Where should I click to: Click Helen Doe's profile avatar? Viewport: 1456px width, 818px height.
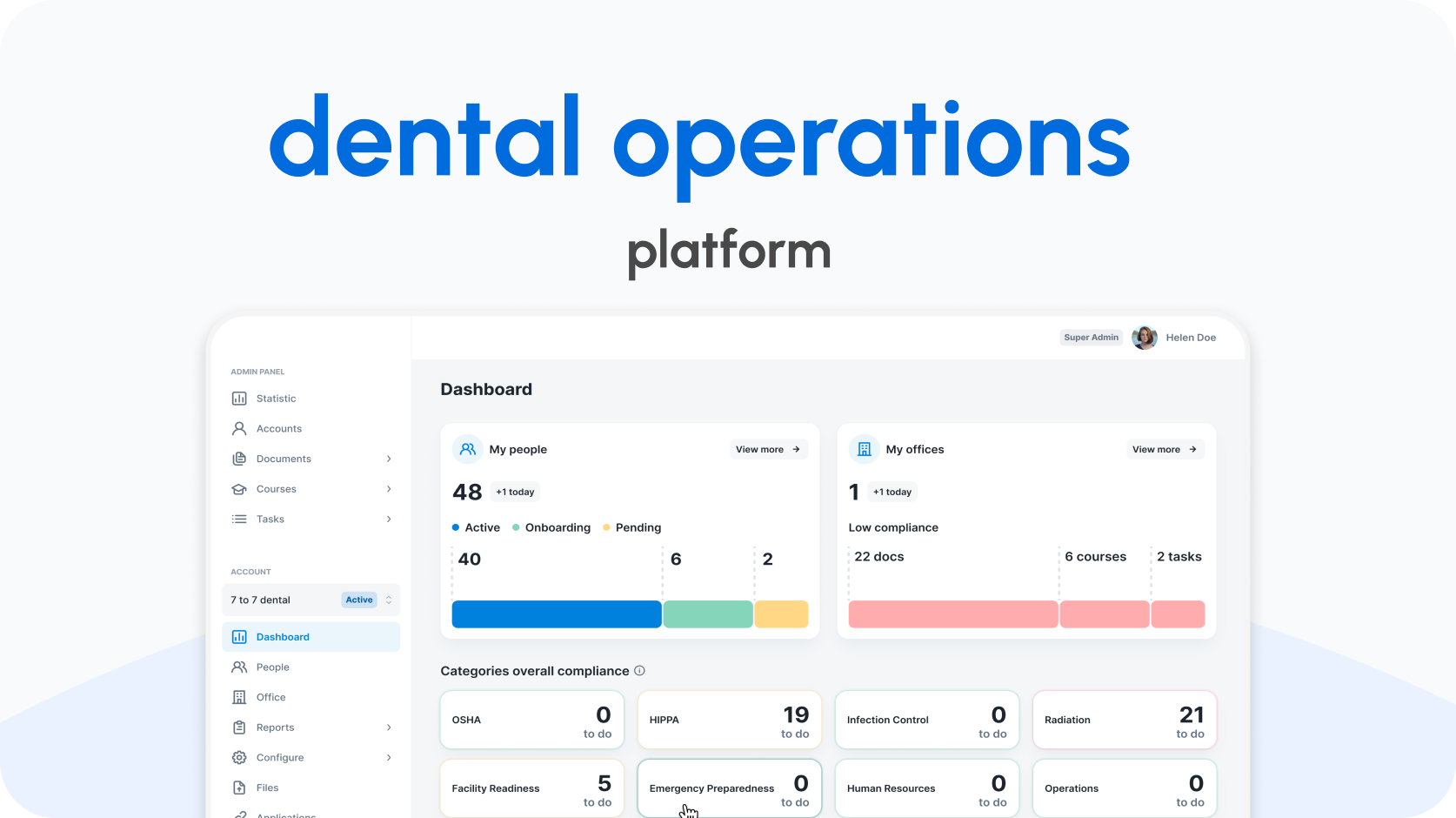click(1144, 338)
